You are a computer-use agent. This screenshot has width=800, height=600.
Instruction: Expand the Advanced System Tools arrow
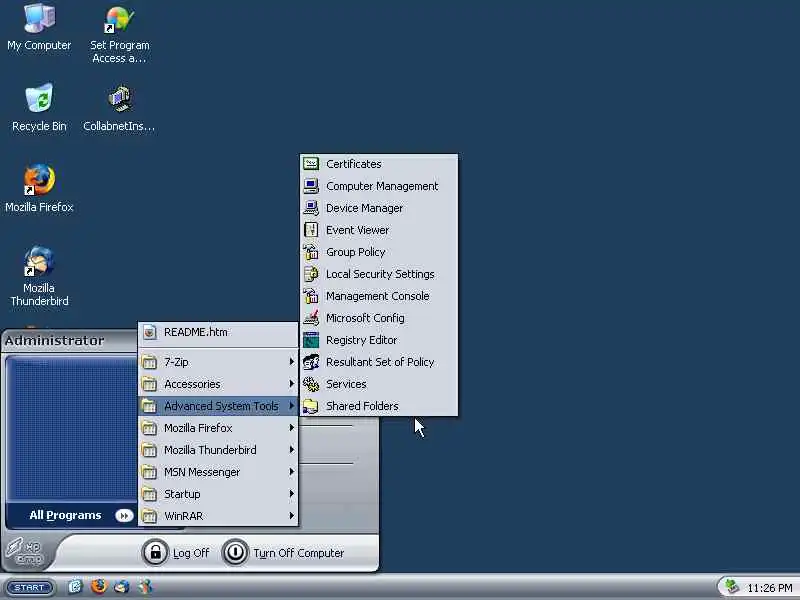[291, 406]
